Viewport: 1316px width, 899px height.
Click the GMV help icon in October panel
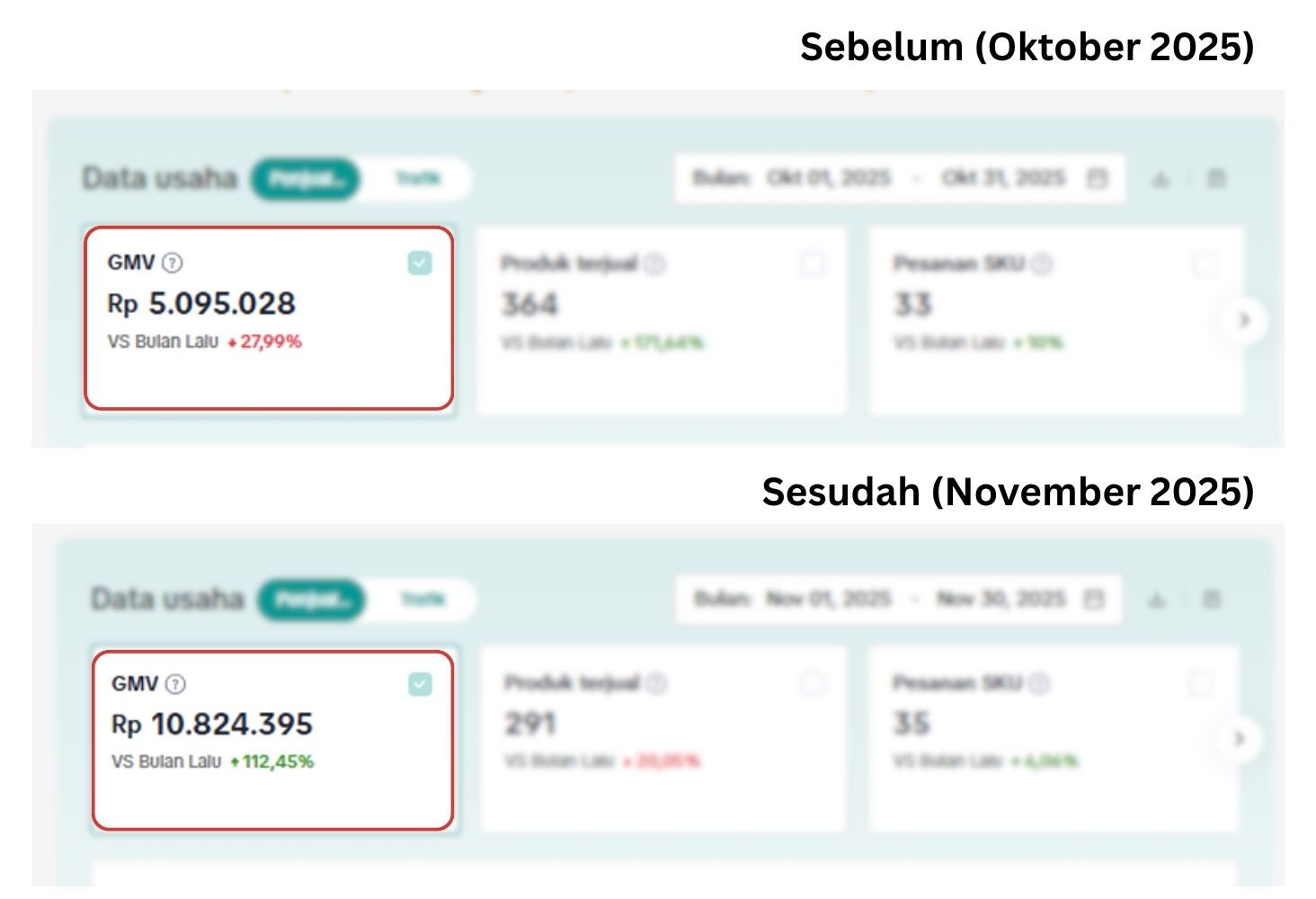(x=172, y=263)
